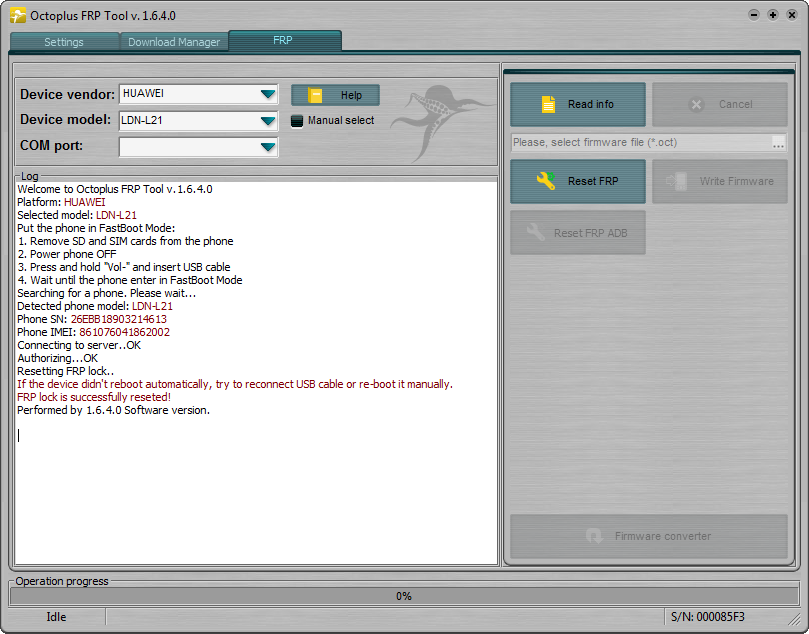Image resolution: width=809 pixels, height=634 pixels.
Task: Click the Firmware converter button label
Action: [x=662, y=536]
